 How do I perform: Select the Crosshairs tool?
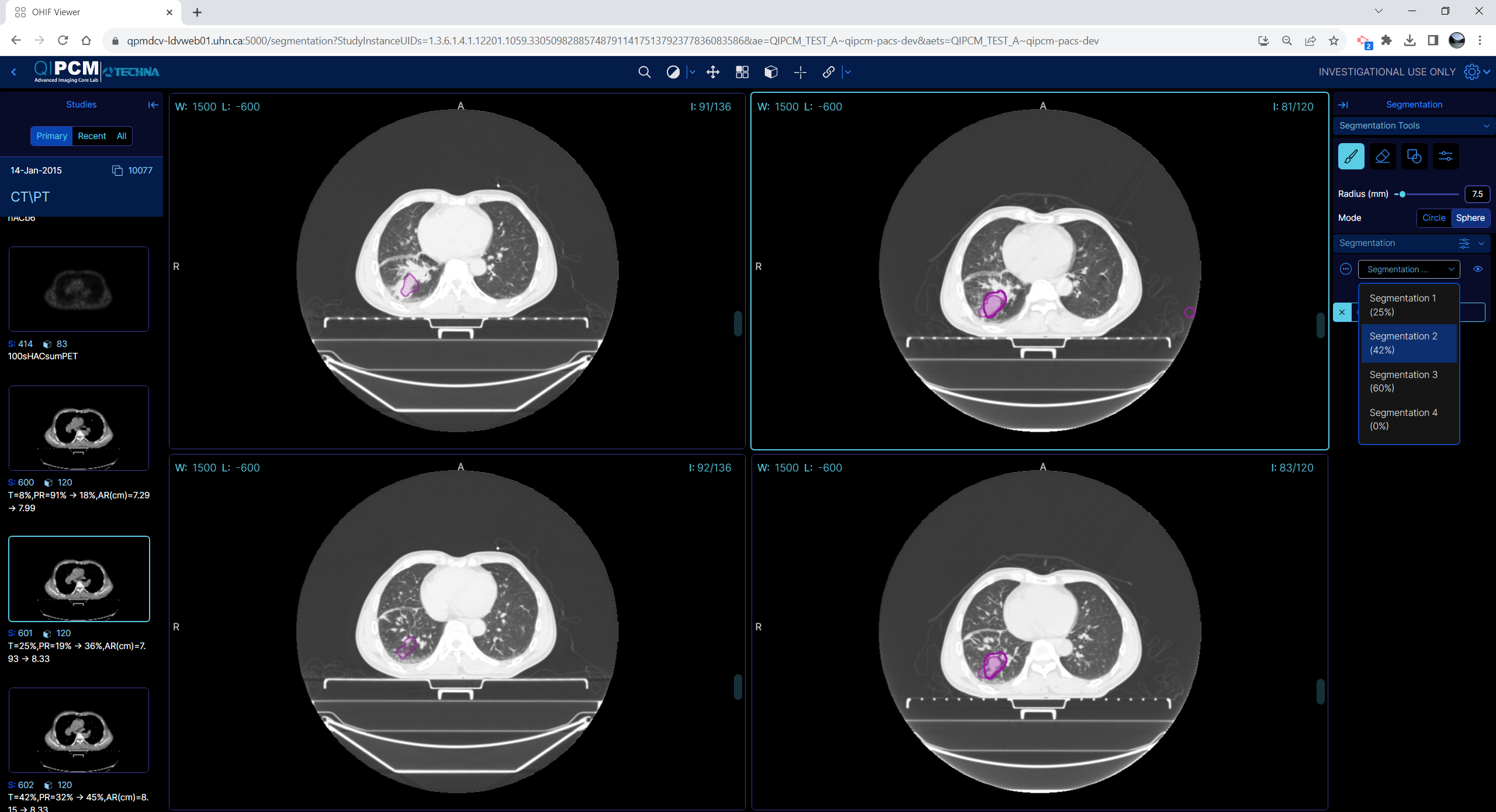click(800, 72)
